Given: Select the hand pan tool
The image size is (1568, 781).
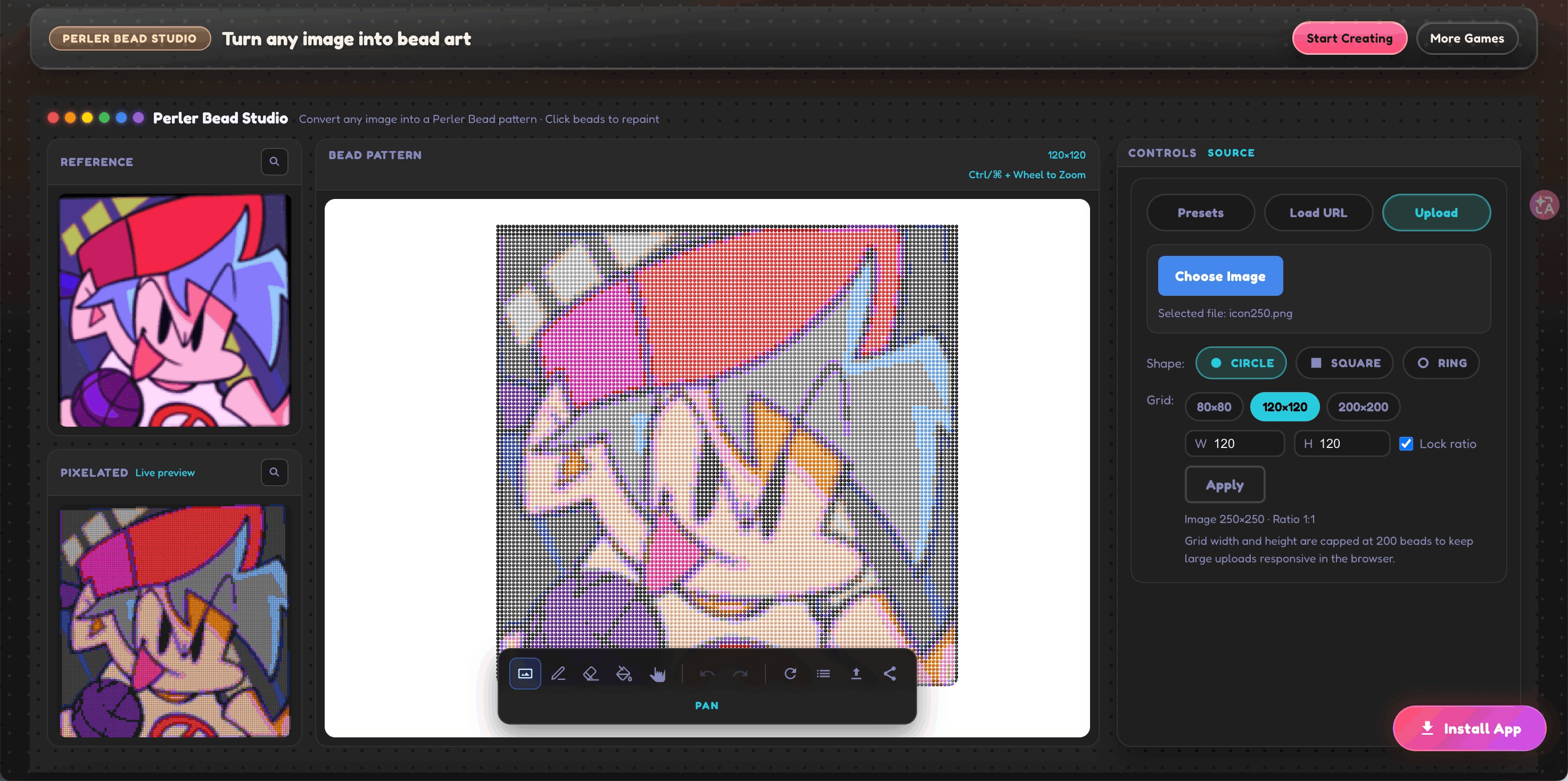Looking at the screenshot, I should tap(657, 674).
